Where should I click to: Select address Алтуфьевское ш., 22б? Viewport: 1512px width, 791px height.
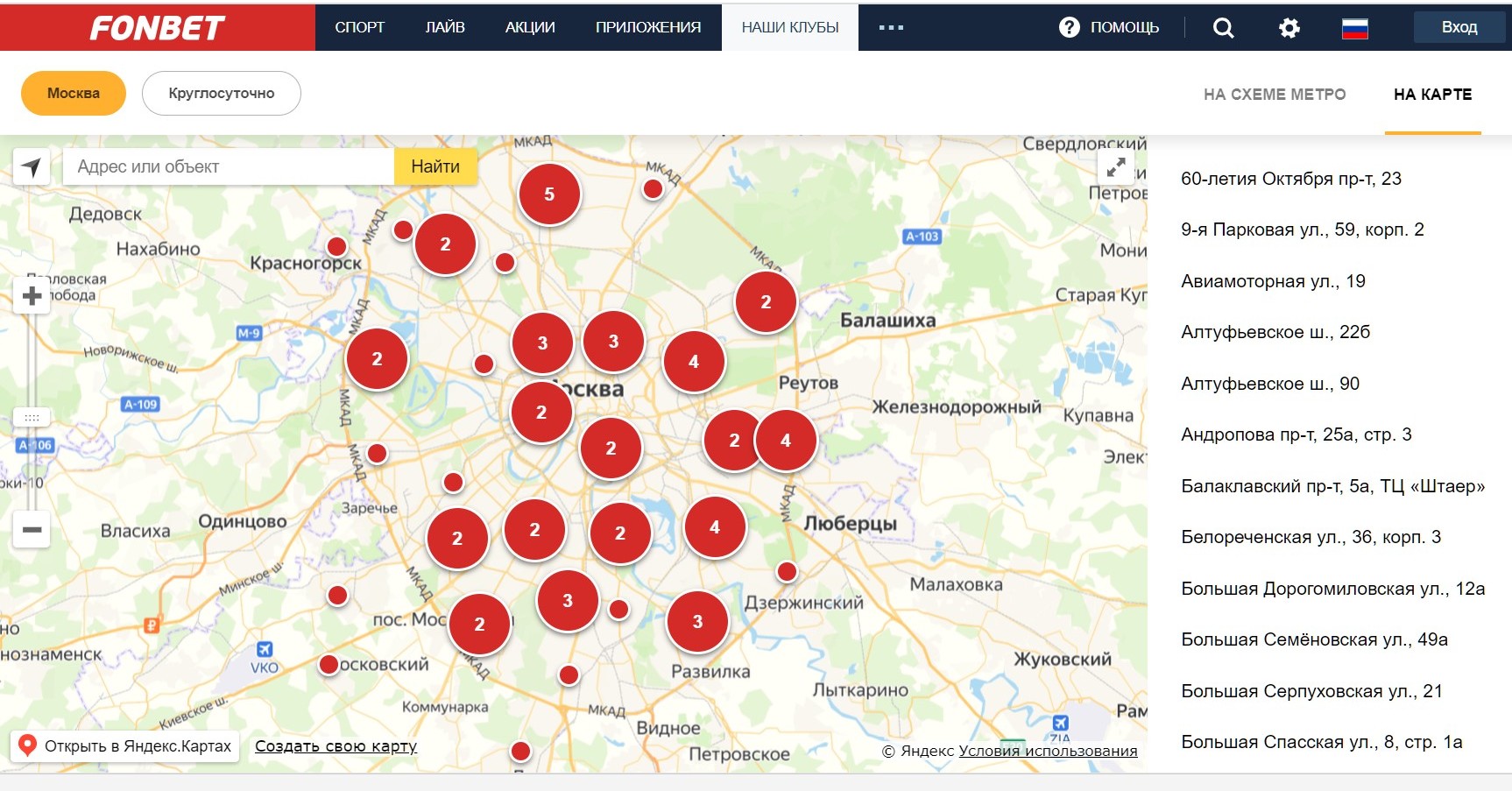(x=1275, y=332)
